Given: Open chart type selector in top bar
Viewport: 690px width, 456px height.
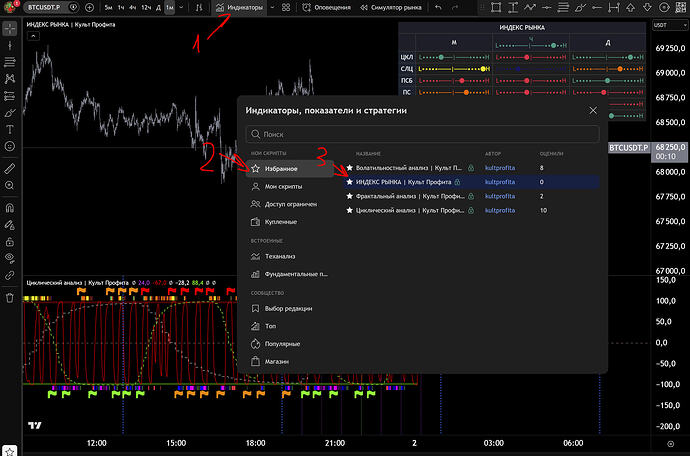Looking at the screenshot, I should pyautogui.click(x=199, y=7).
